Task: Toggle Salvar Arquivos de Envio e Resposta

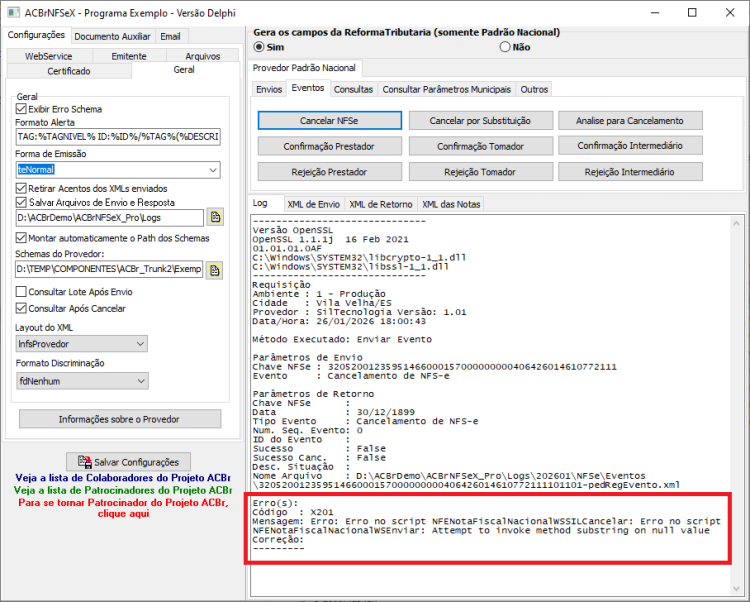Action: [x=21, y=202]
